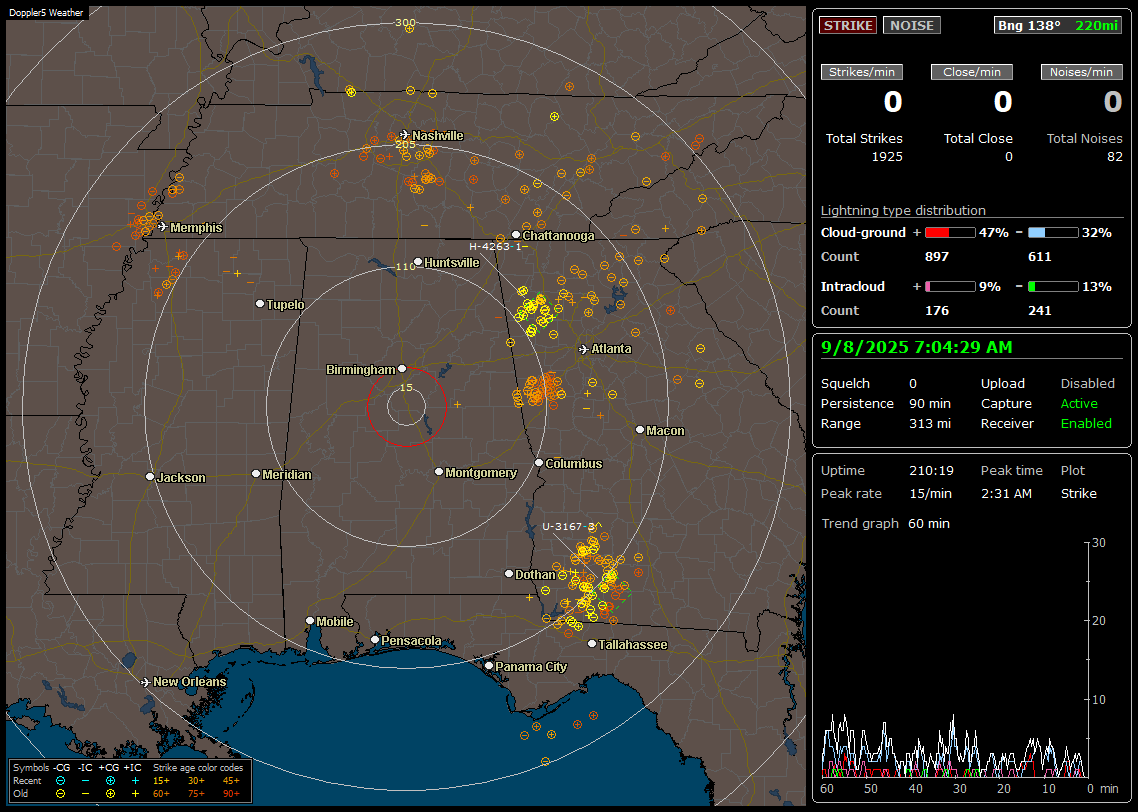The image size is (1138, 812).
Task: Click the Close/min header button
Action: (x=972, y=72)
